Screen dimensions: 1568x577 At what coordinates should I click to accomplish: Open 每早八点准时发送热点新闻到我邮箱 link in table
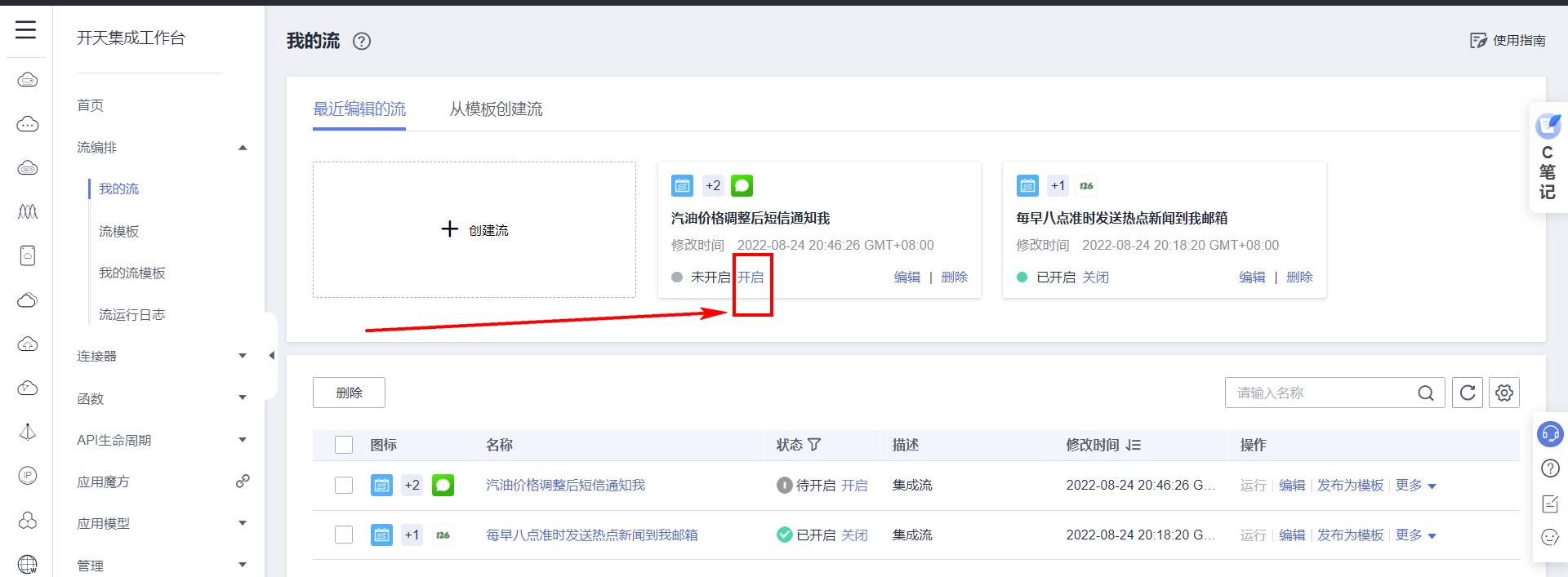592,535
